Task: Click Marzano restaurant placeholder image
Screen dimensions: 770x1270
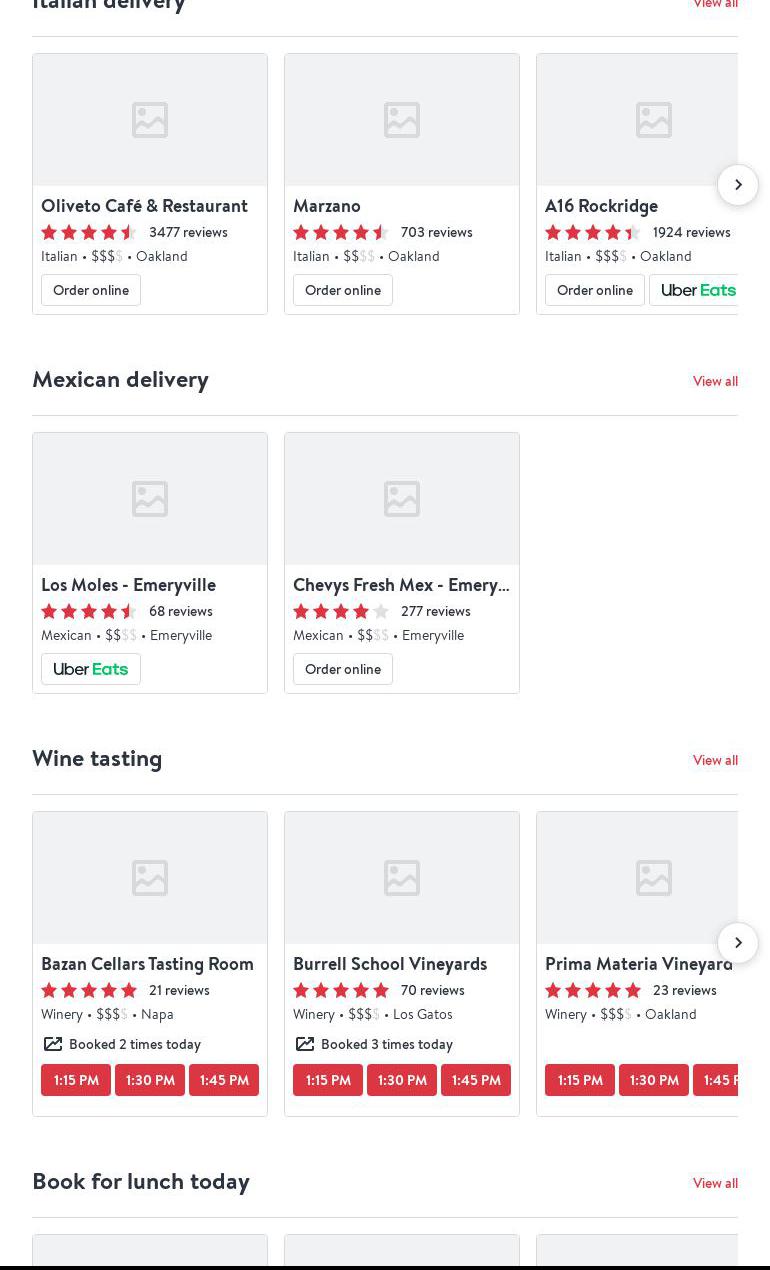Action: (402, 120)
